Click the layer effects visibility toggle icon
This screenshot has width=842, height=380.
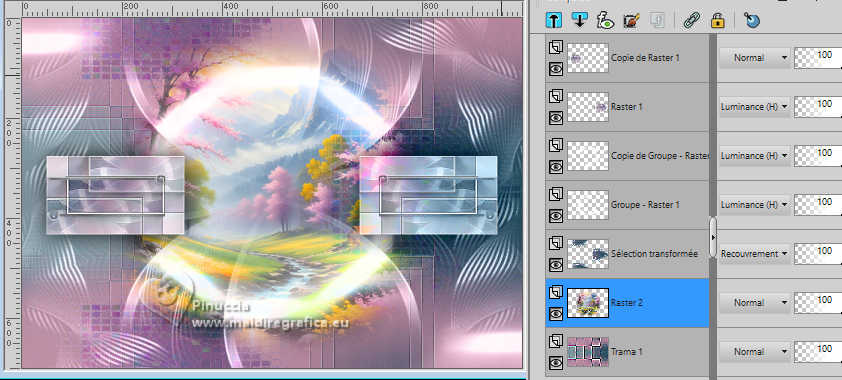(x=605, y=21)
